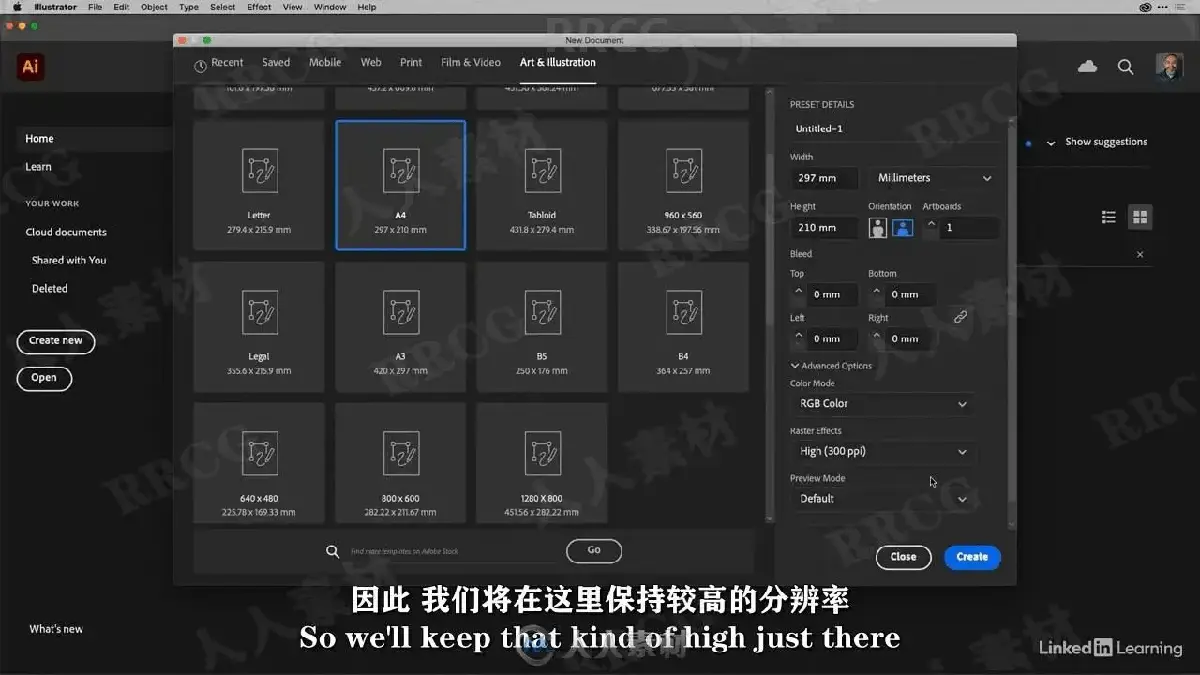Open Raster Effects High (300 ppi) dropdown
This screenshot has height=675, width=1200.
(x=884, y=451)
